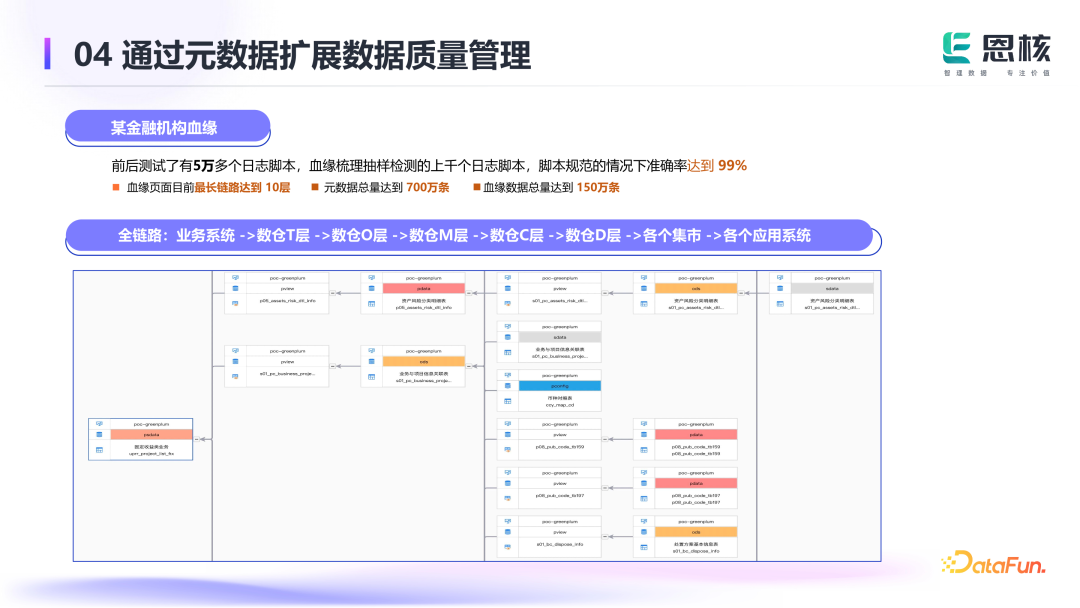Screen dimensions: 1080x608
Task: Click the table icon of upm_project_list_fix node
Action: click(99, 450)
